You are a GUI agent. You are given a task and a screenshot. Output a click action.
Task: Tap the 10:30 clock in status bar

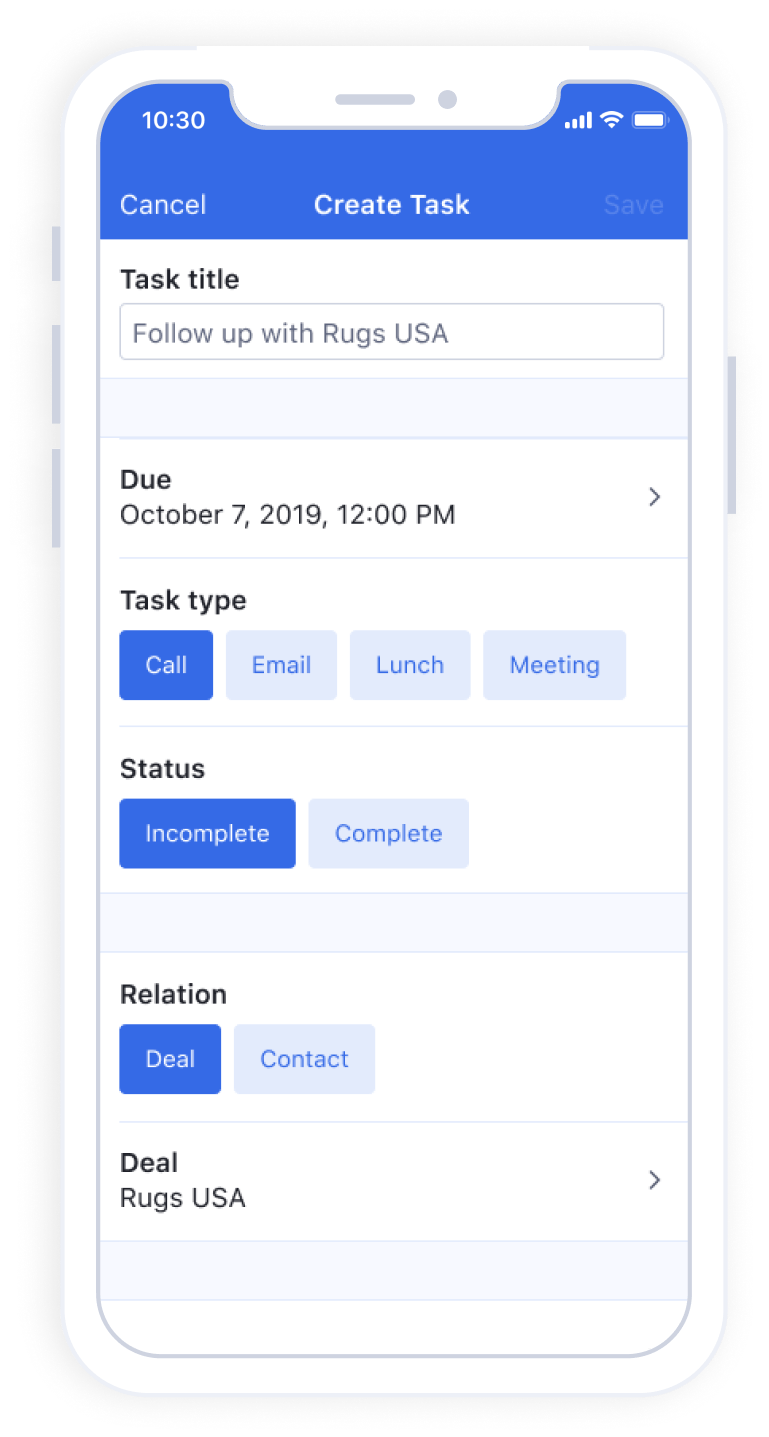tap(173, 120)
